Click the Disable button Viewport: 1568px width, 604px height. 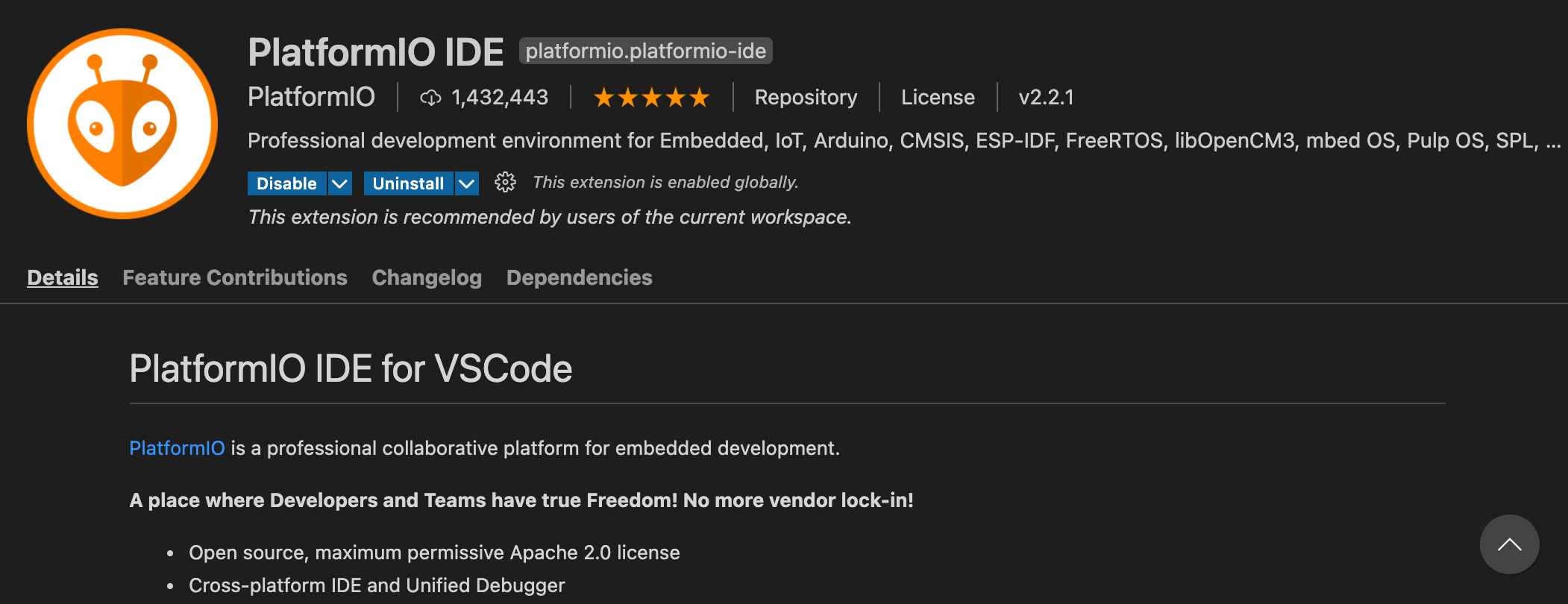click(x=286, y=183)
